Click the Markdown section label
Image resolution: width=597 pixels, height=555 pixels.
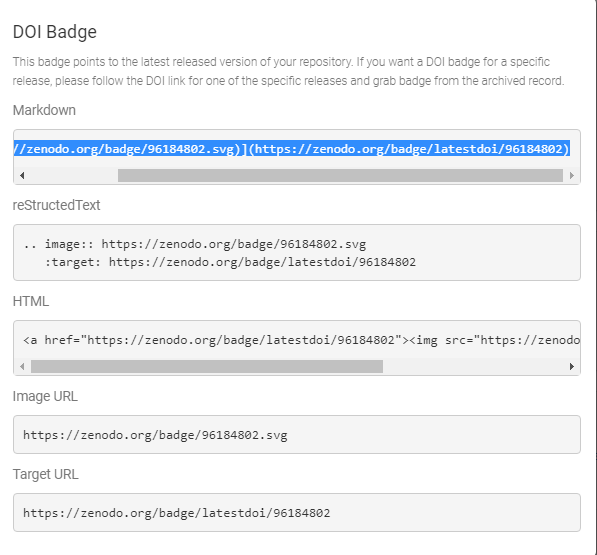click(x=44, y=110)
